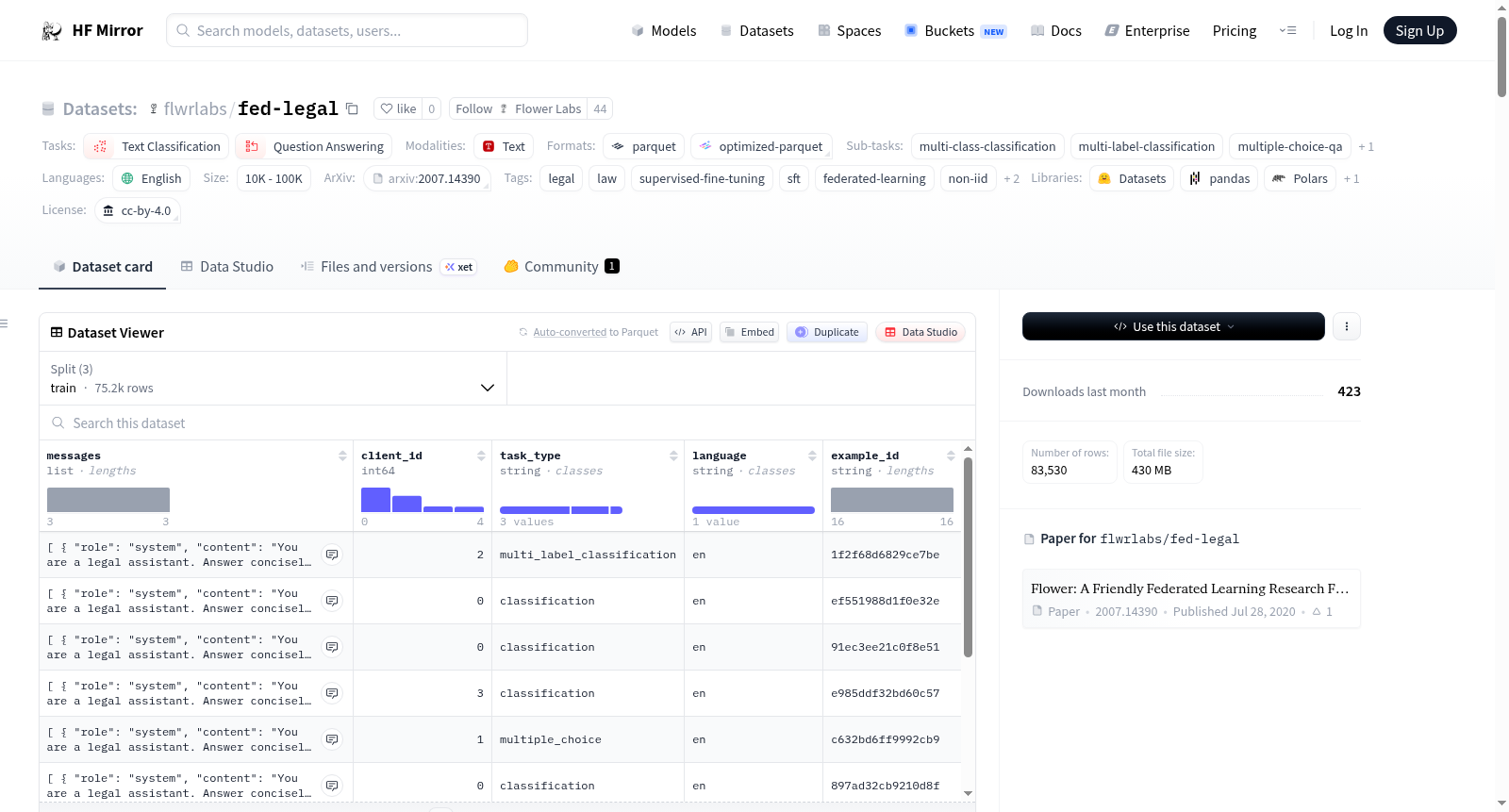Viewport: 1509px width, 812px height.
Task: Copy dataset name with copy icon
Action: point(352,108)
